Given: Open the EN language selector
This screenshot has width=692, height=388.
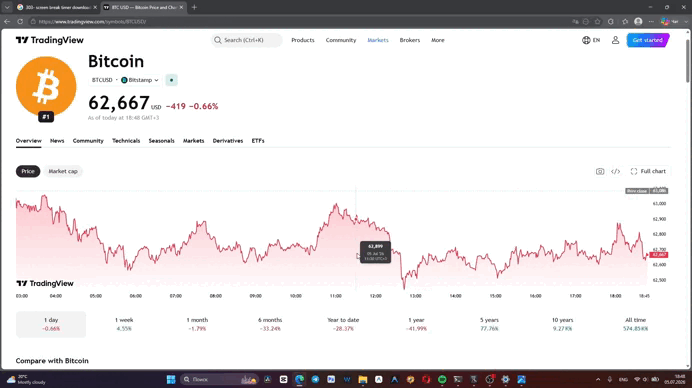Looking at the screenshot, I should tap(591, 40).
